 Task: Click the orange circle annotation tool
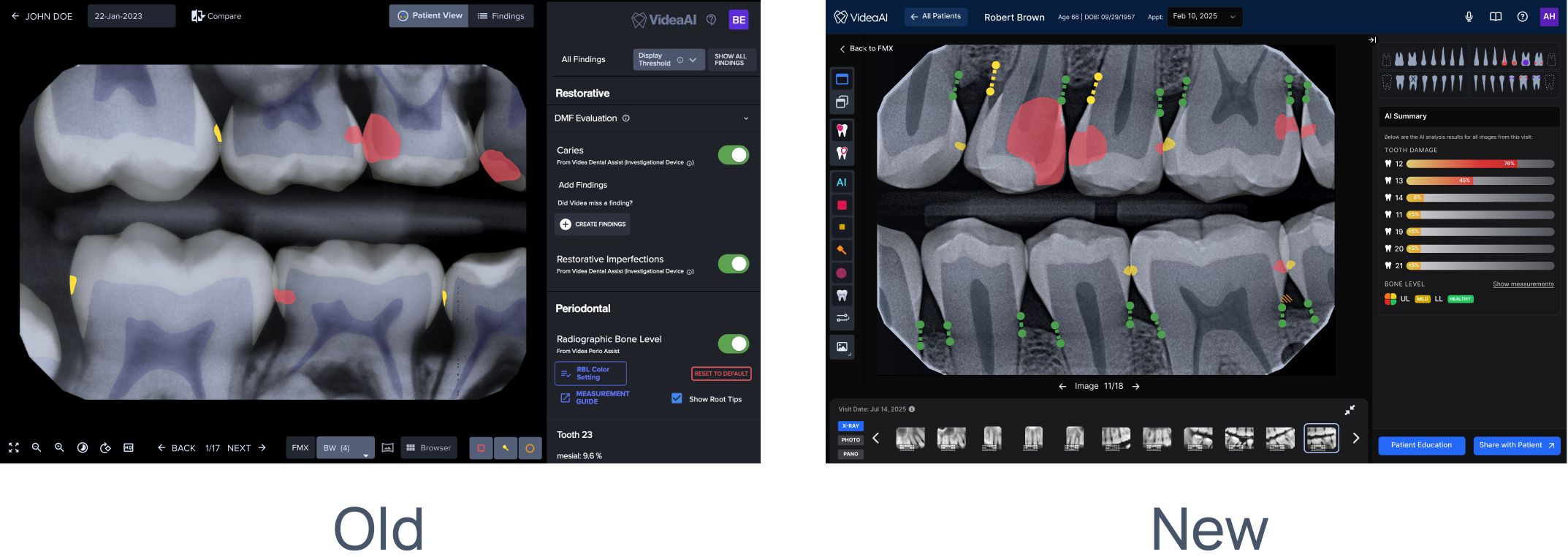[x=530, y=448]
